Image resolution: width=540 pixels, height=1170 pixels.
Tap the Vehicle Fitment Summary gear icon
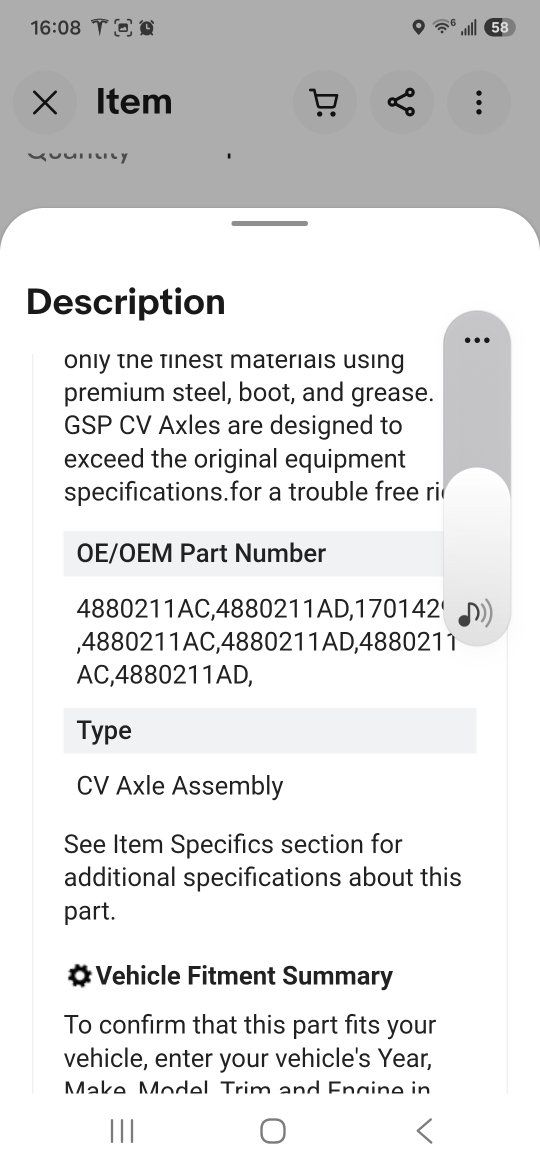79,975
